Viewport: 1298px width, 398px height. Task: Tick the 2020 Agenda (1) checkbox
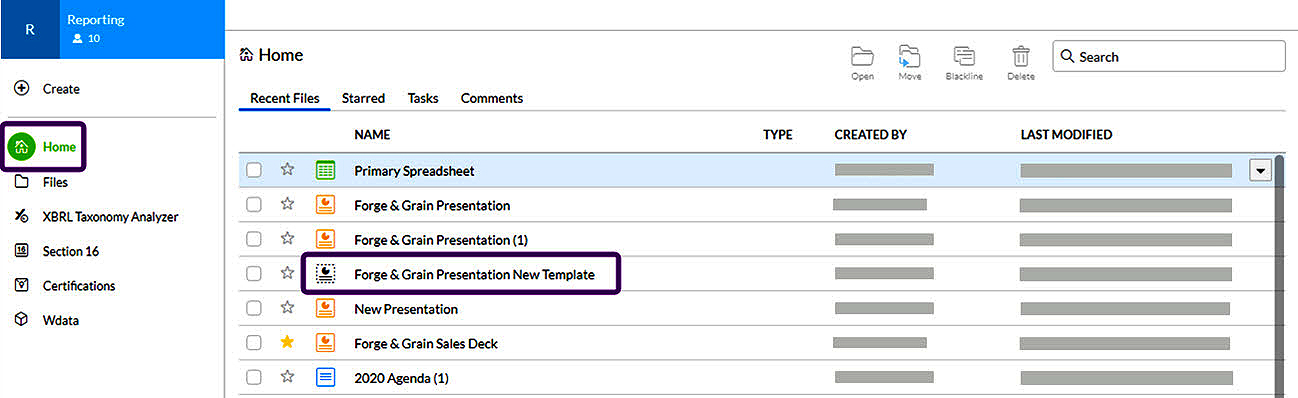tap(254, 378)
